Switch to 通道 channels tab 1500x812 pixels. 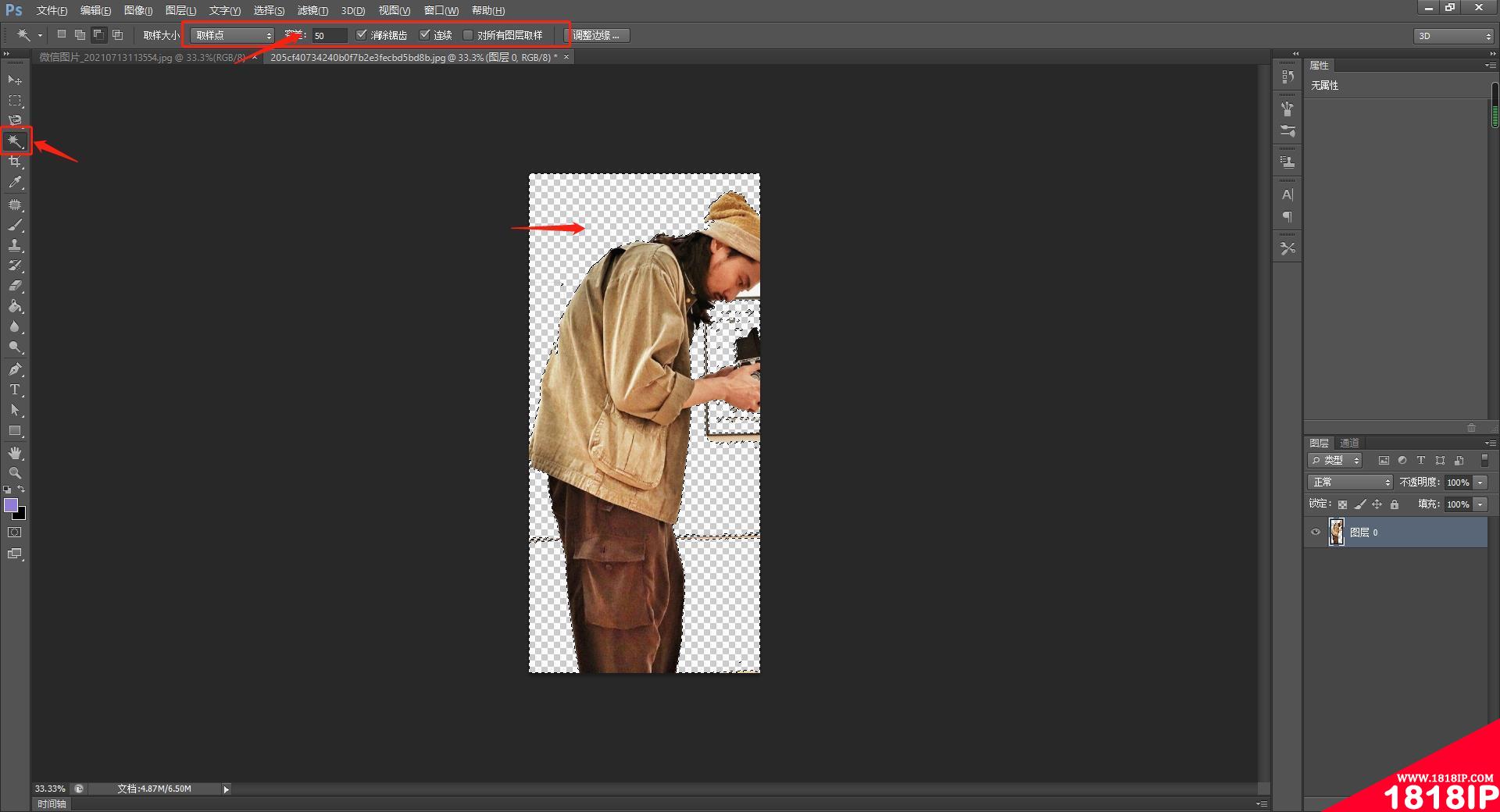pos(1349,443)
